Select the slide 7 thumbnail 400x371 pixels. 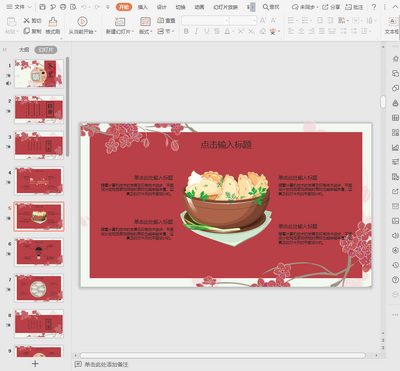pos(39,288)
